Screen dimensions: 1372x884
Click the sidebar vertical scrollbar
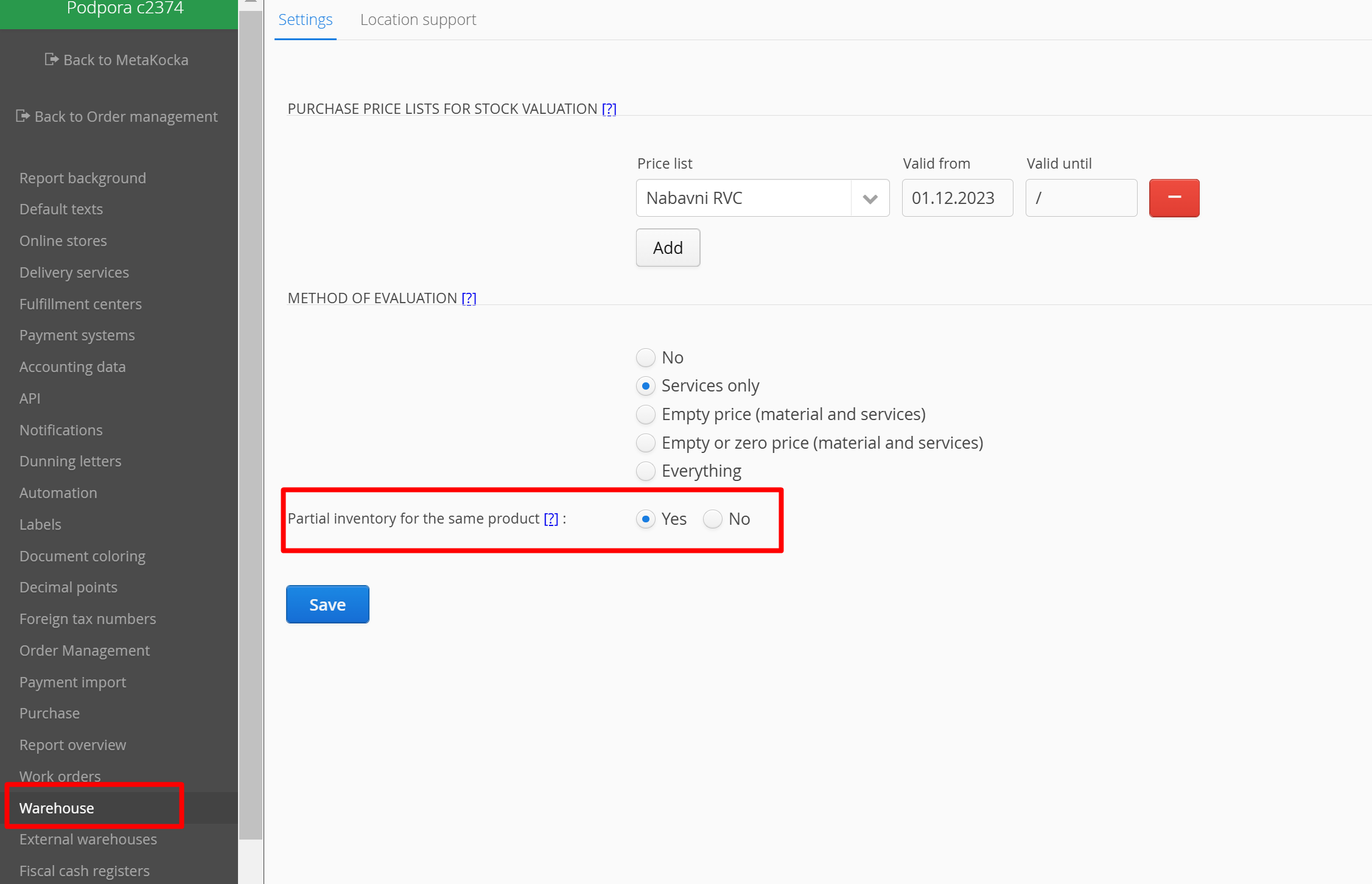tap(250, 426)
